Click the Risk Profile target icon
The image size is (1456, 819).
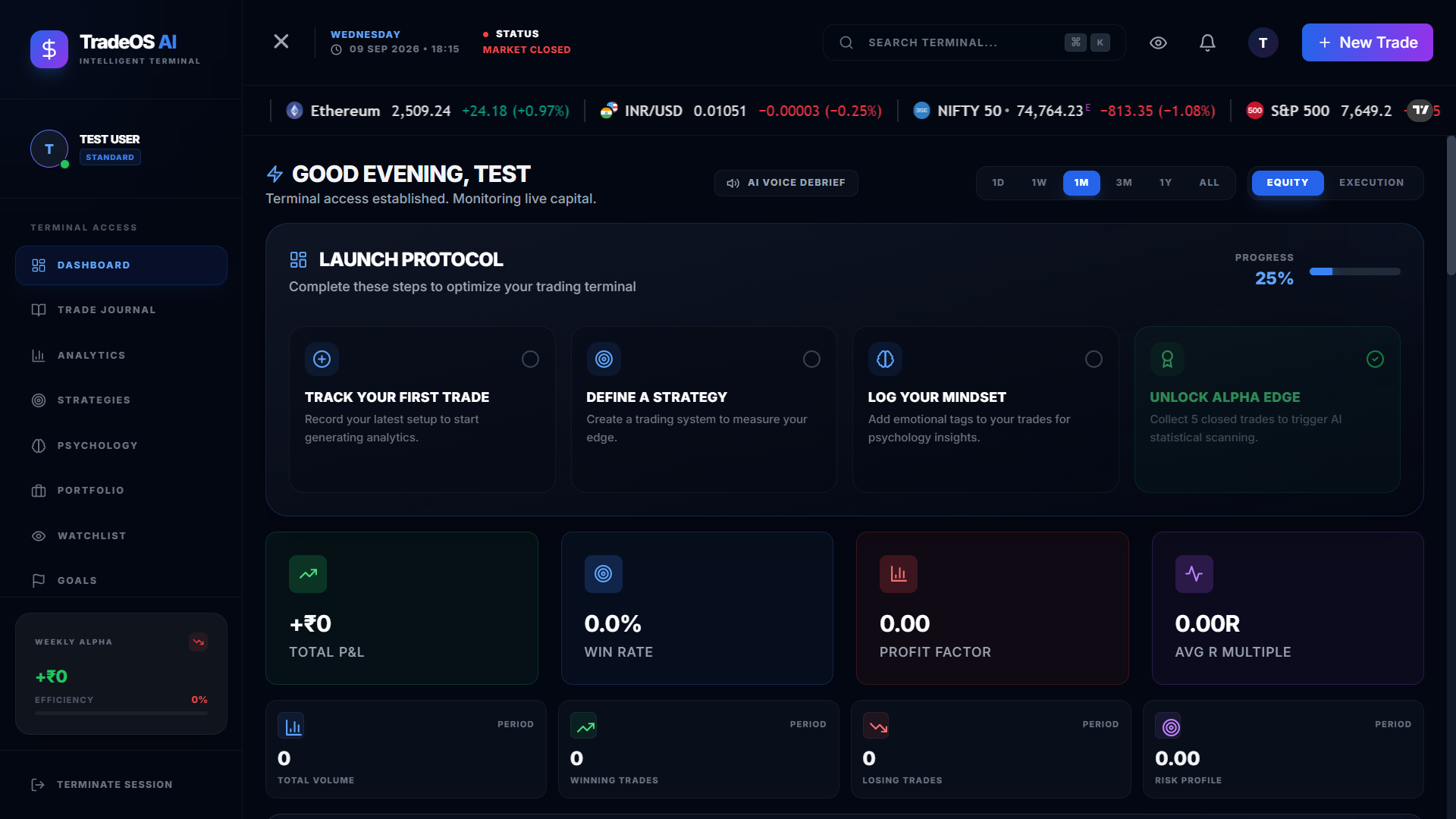pos(1169,726)
